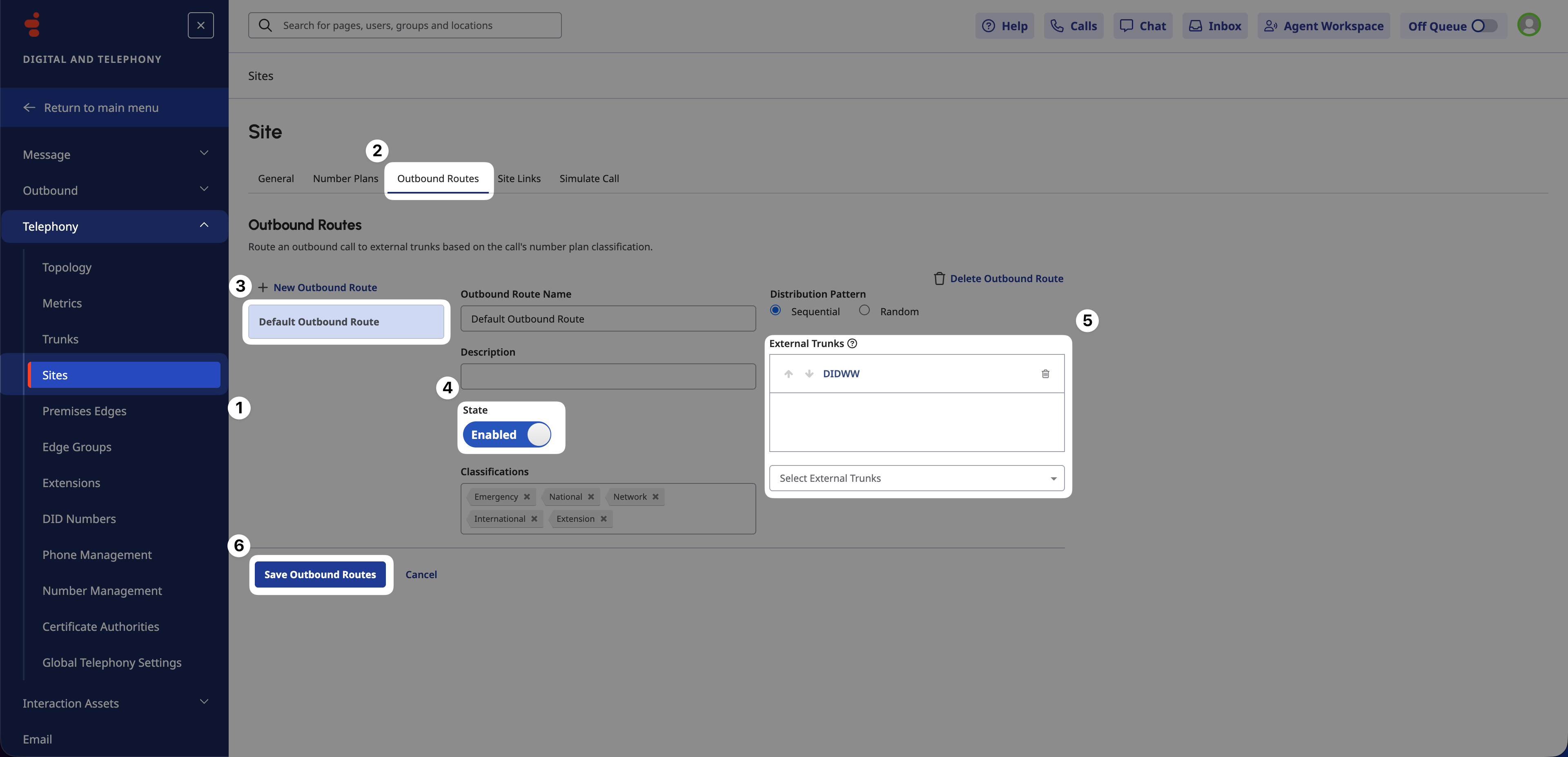The height and width of the screenshot is (757, 1568).
Task: Toggle the Enabled state switch
Action: click(x=507, y=434)
